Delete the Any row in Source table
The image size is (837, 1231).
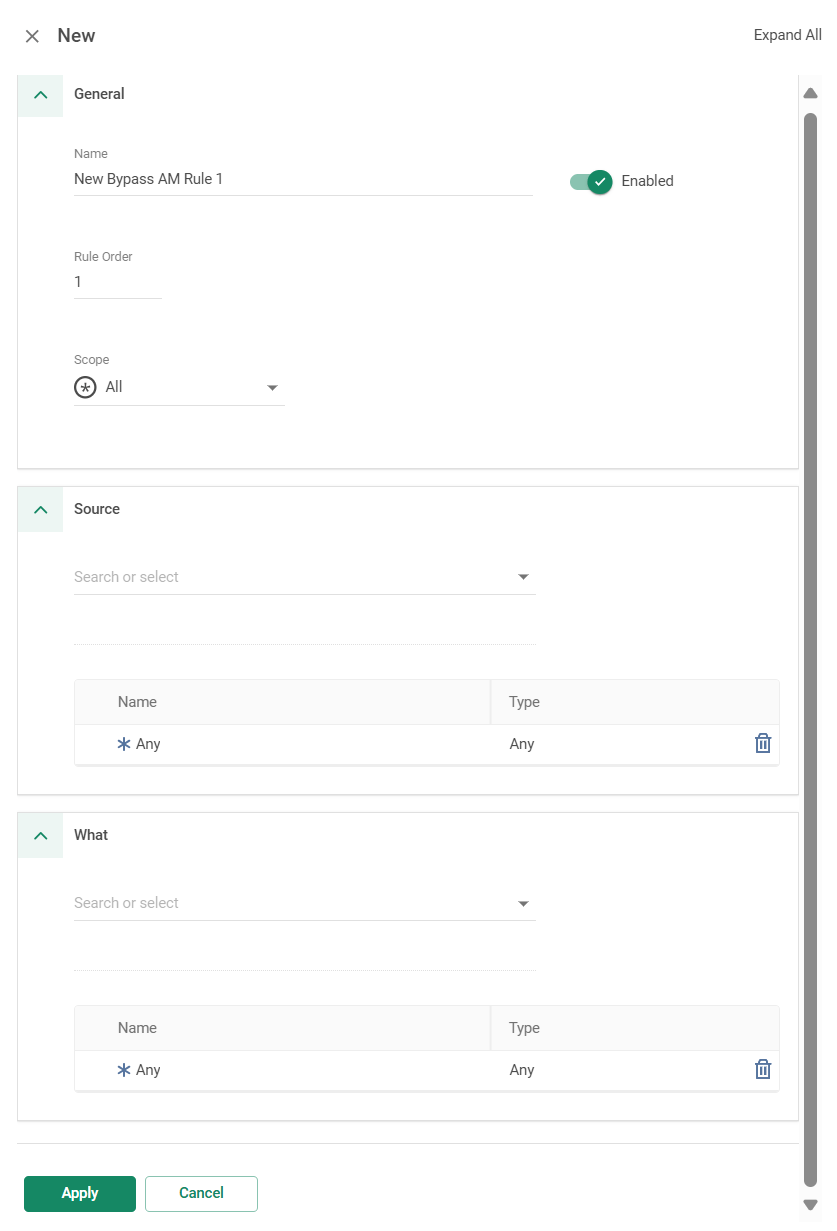pyautogui.click(x=763, y=743)
